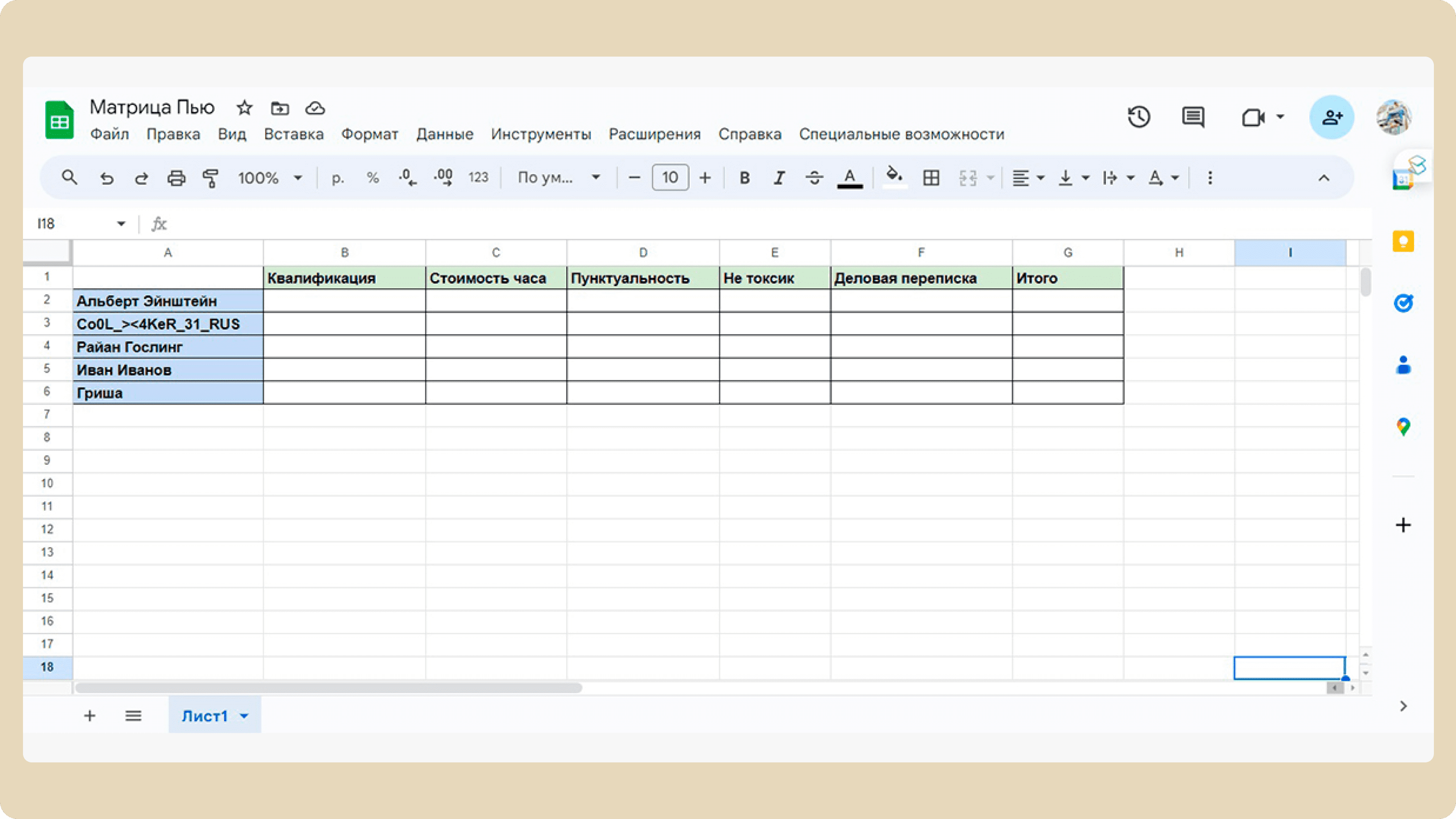Expand the font family dropdown
The width and height of the screenshot is (1456, 819).
[558, 178]
